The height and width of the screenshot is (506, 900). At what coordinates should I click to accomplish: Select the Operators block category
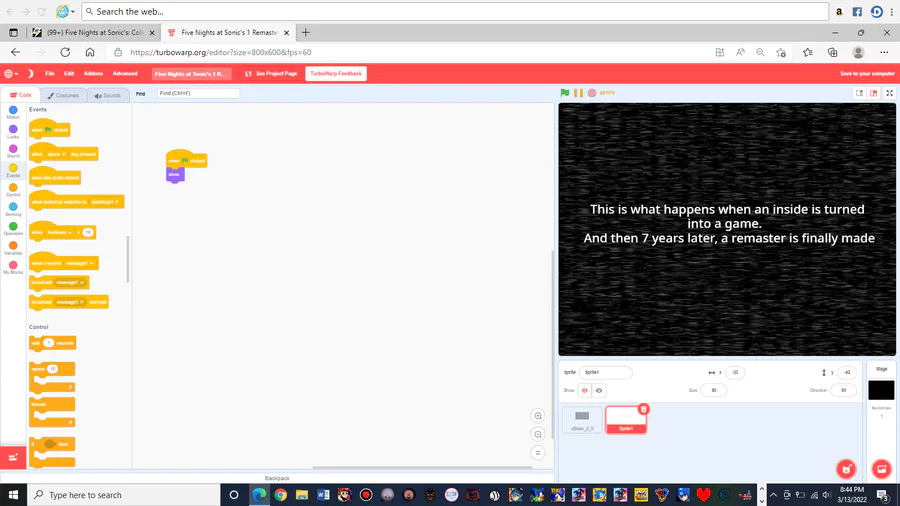13,229
